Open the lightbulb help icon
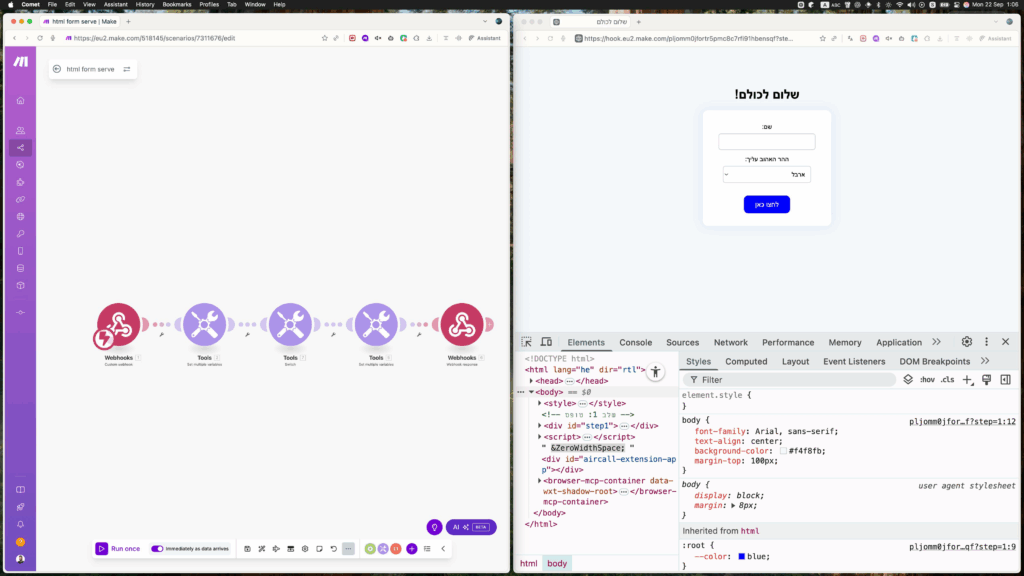 [434, 527]
